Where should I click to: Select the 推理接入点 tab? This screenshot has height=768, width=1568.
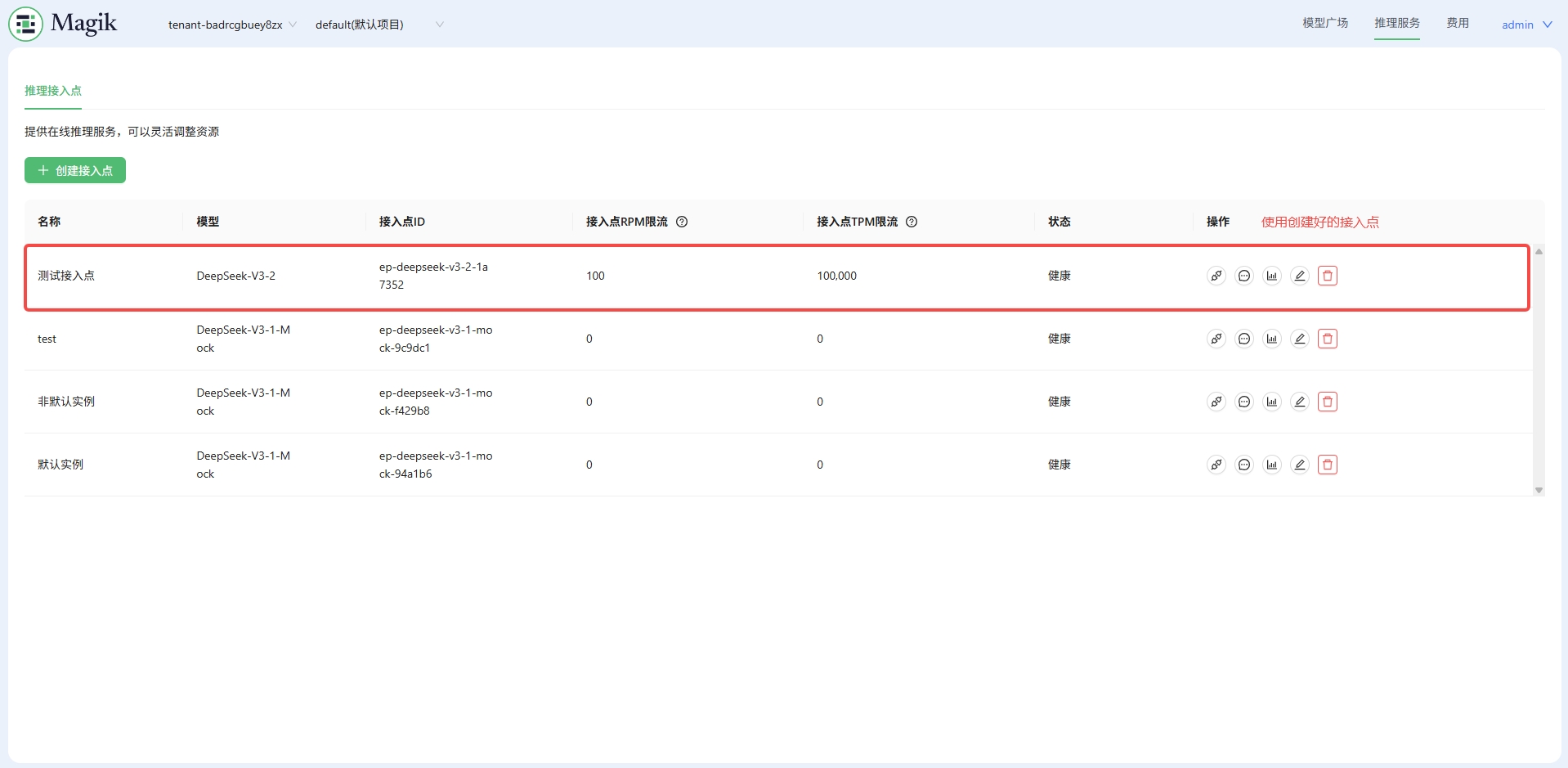click(53, 91)
